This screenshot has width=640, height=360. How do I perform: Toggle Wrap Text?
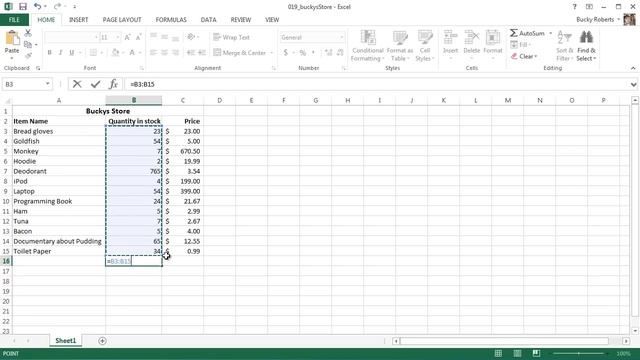click(231, 37)
